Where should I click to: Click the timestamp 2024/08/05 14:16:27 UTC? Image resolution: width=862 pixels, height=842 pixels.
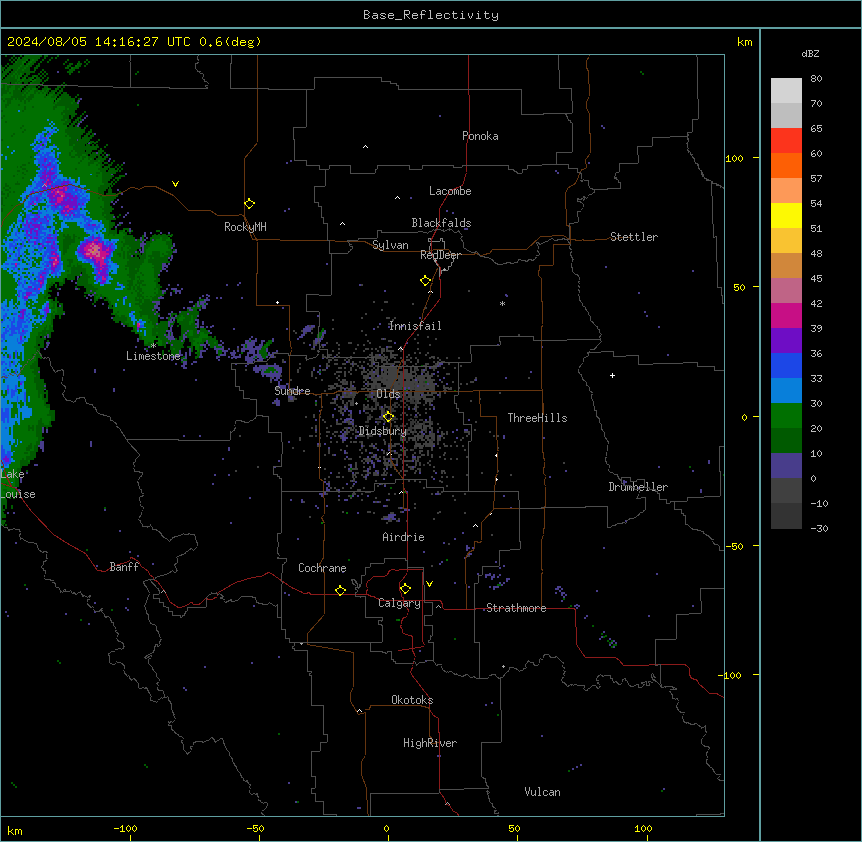pos(99,42)
